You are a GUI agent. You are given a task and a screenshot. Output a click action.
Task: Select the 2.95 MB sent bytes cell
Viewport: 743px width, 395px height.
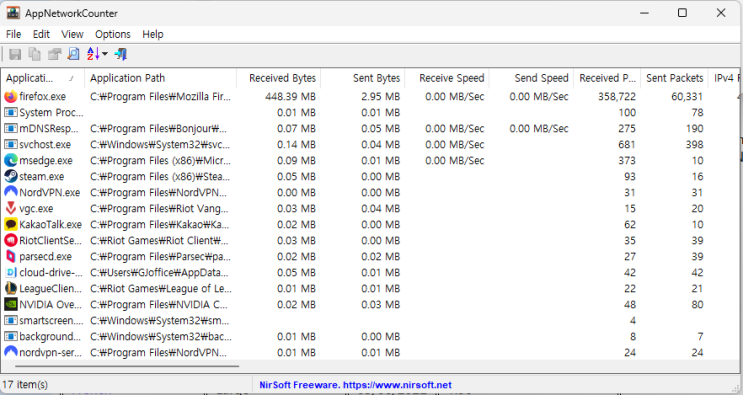click(381, 97)
